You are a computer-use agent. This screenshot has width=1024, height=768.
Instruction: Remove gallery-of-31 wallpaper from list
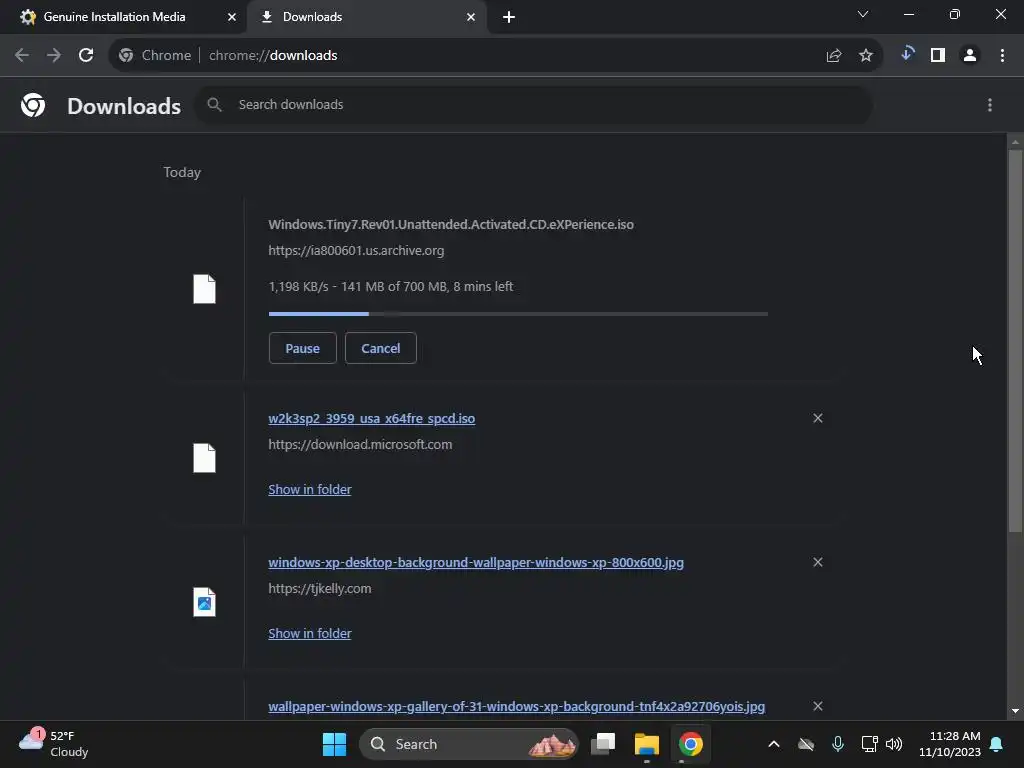pyautogui.click(x=818, y=706)
